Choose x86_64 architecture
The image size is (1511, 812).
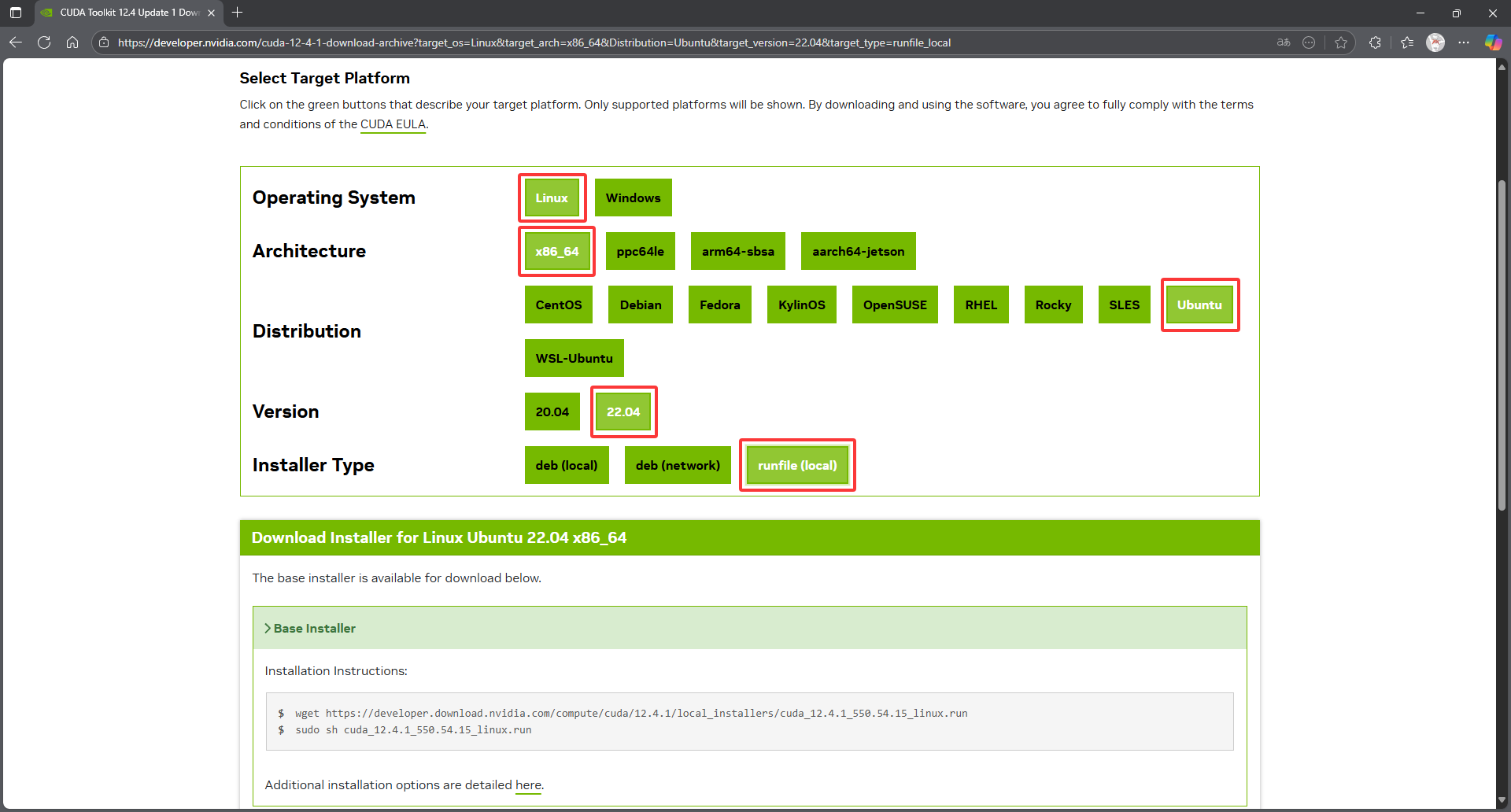[557, 251]
